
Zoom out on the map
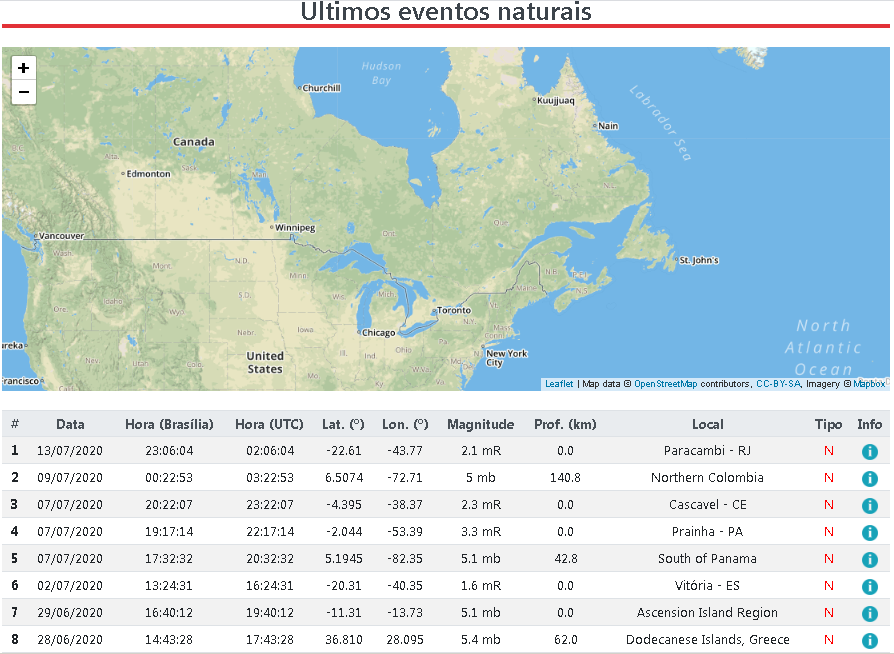click(24, 93)
